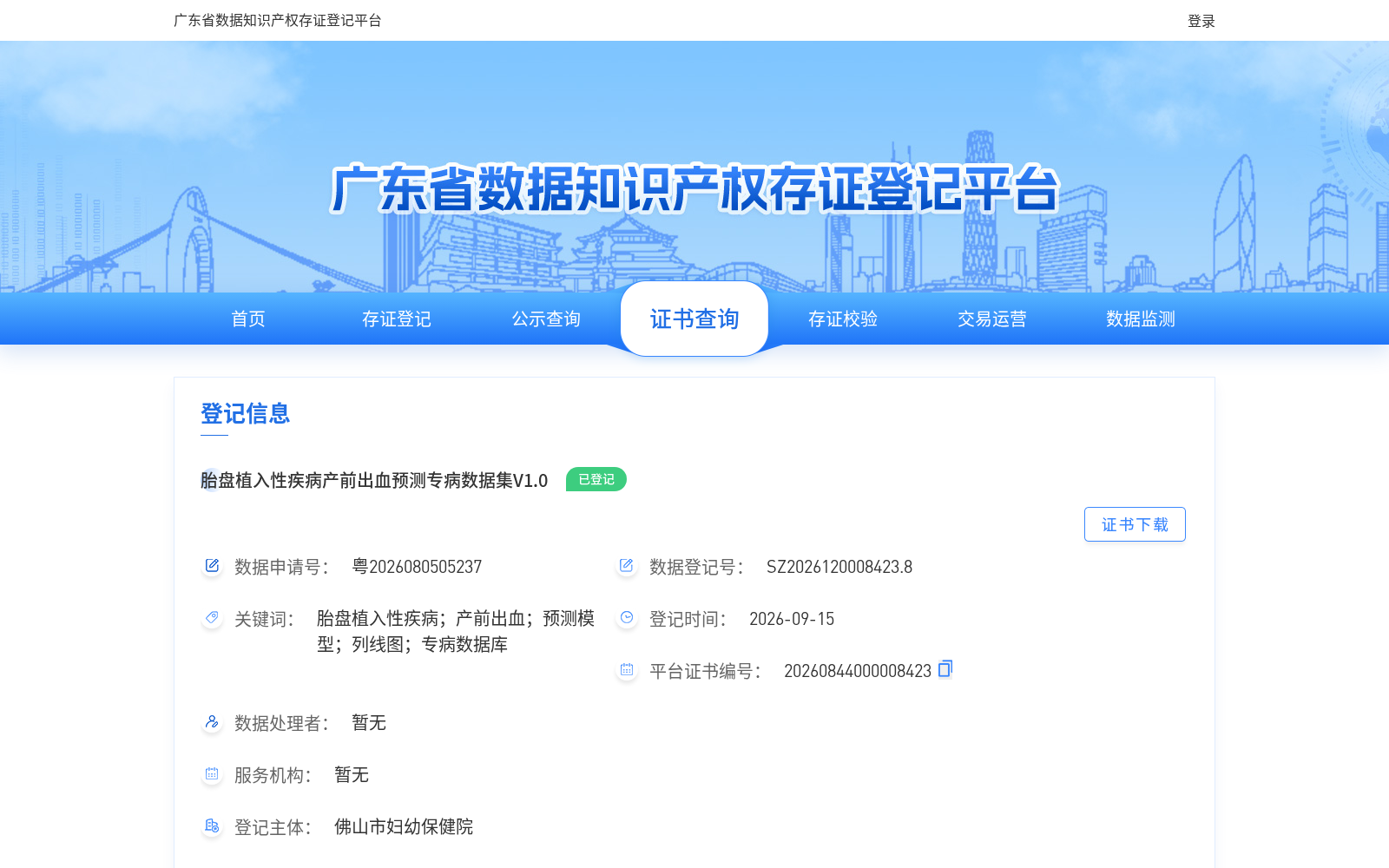
Task: Click the 证书下载 button
Action: pyautogui.click(x=1135, y=524)
